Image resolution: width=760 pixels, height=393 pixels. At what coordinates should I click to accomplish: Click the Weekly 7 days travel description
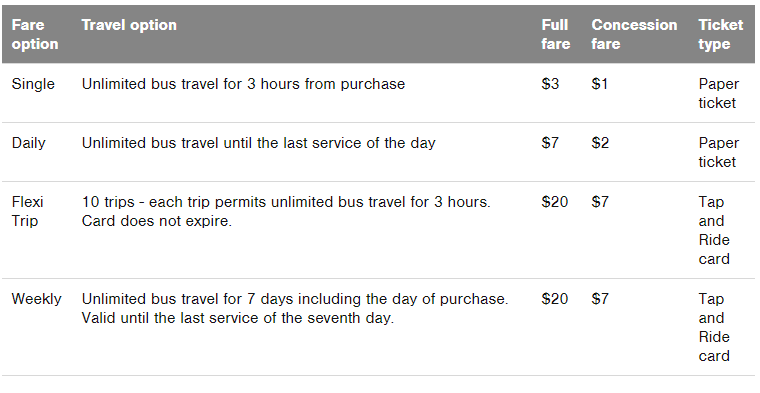coord(295,308)
